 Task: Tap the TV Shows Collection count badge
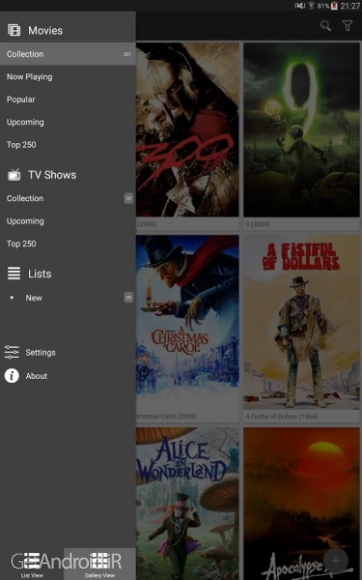(x=128, y=198)
